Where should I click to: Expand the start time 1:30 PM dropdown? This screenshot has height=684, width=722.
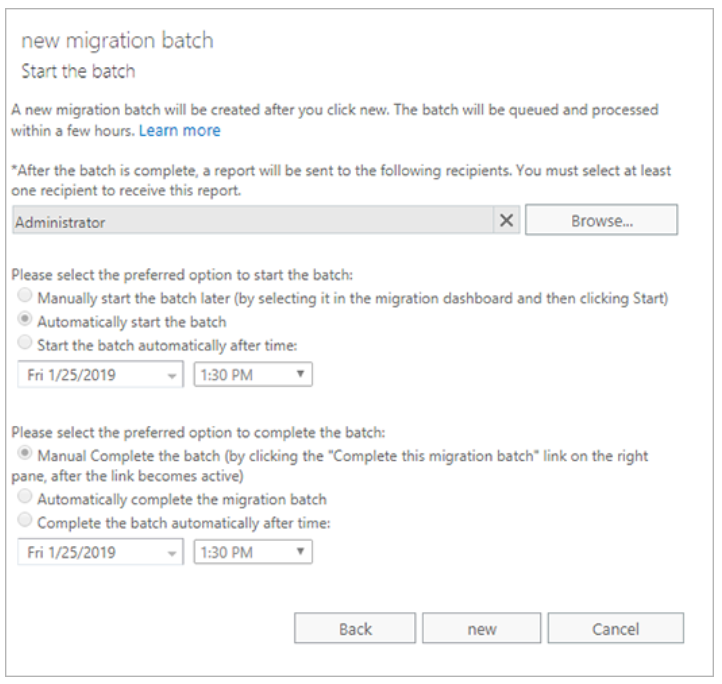(x=252, y=374)
